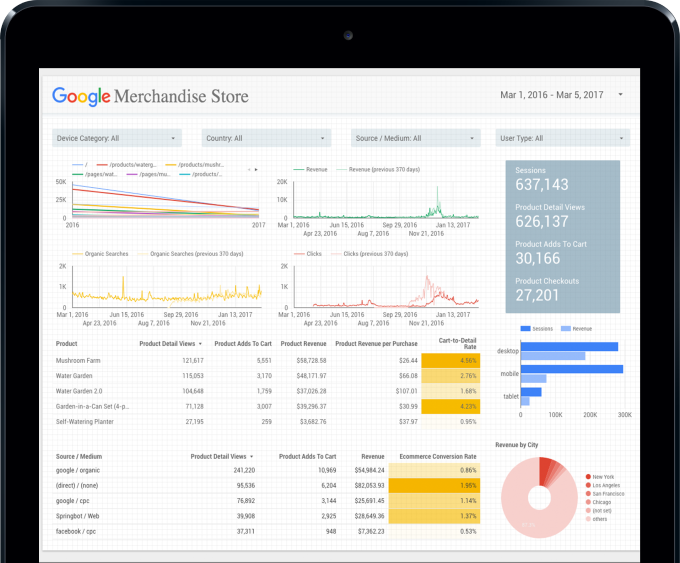
Task: Go to next legend page arrow
Action: [256, 170]
